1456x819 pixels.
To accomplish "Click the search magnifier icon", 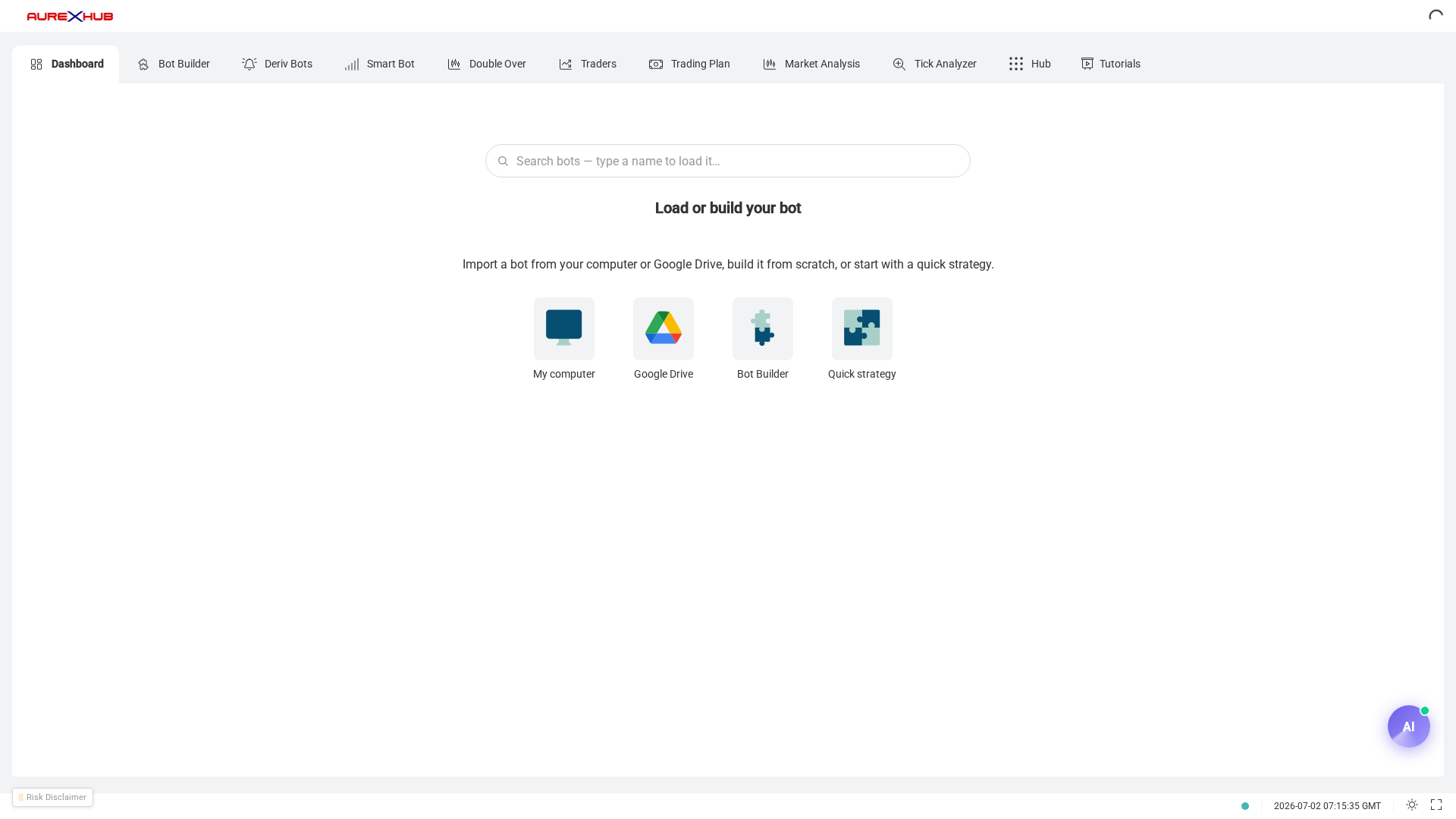I will coord(503,161).
